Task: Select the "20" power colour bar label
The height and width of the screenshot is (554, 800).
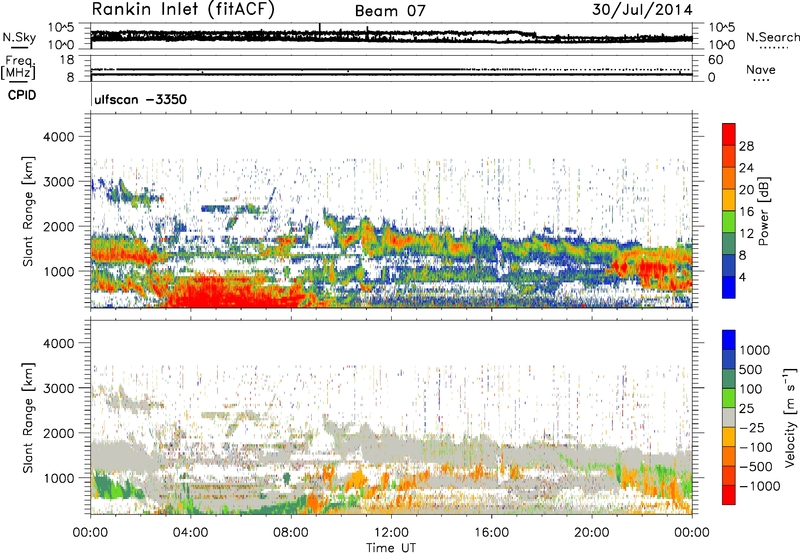Action: click(x=746, y=190)
